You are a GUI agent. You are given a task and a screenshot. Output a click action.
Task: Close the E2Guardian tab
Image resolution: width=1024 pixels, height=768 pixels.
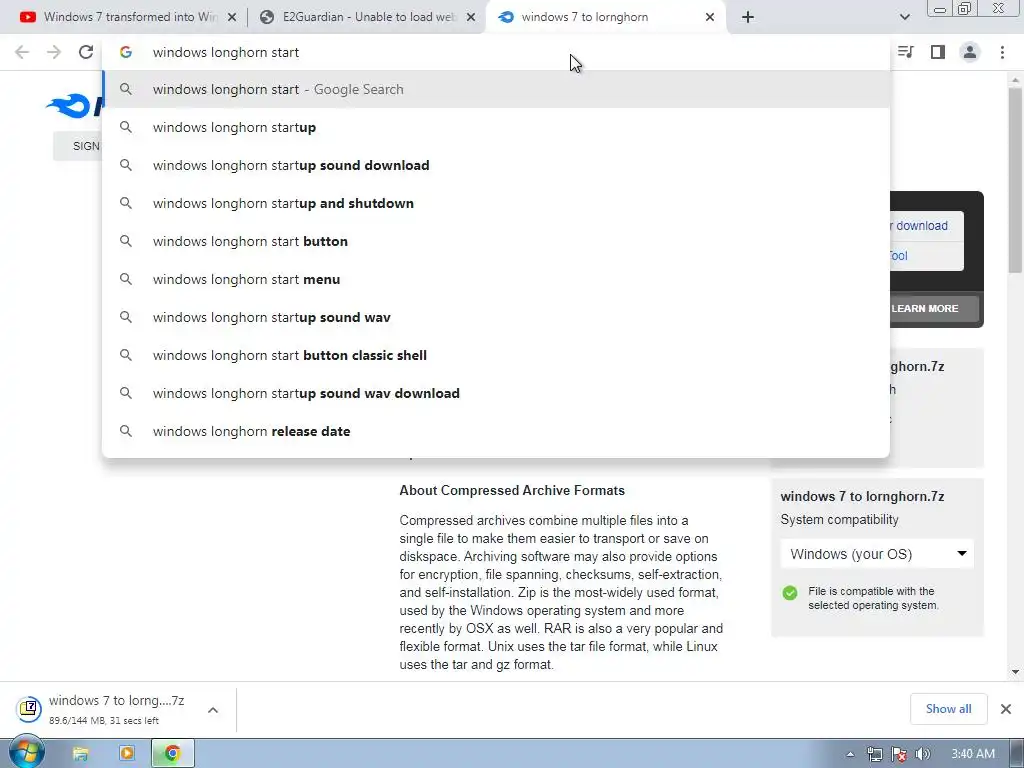click(x=471, y=18)
